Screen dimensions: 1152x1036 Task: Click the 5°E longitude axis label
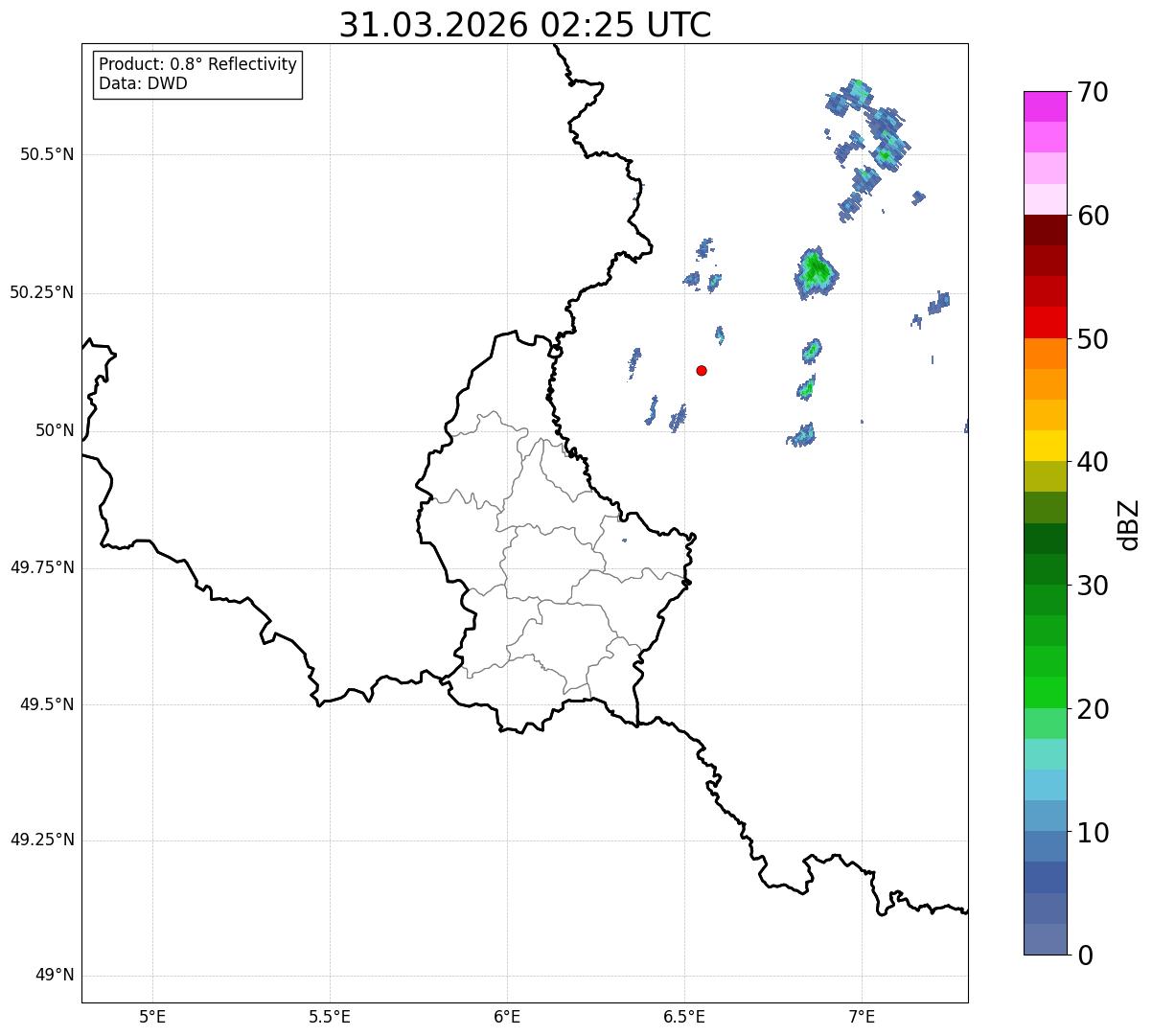pyautogui.click(x=152, y=1016)
